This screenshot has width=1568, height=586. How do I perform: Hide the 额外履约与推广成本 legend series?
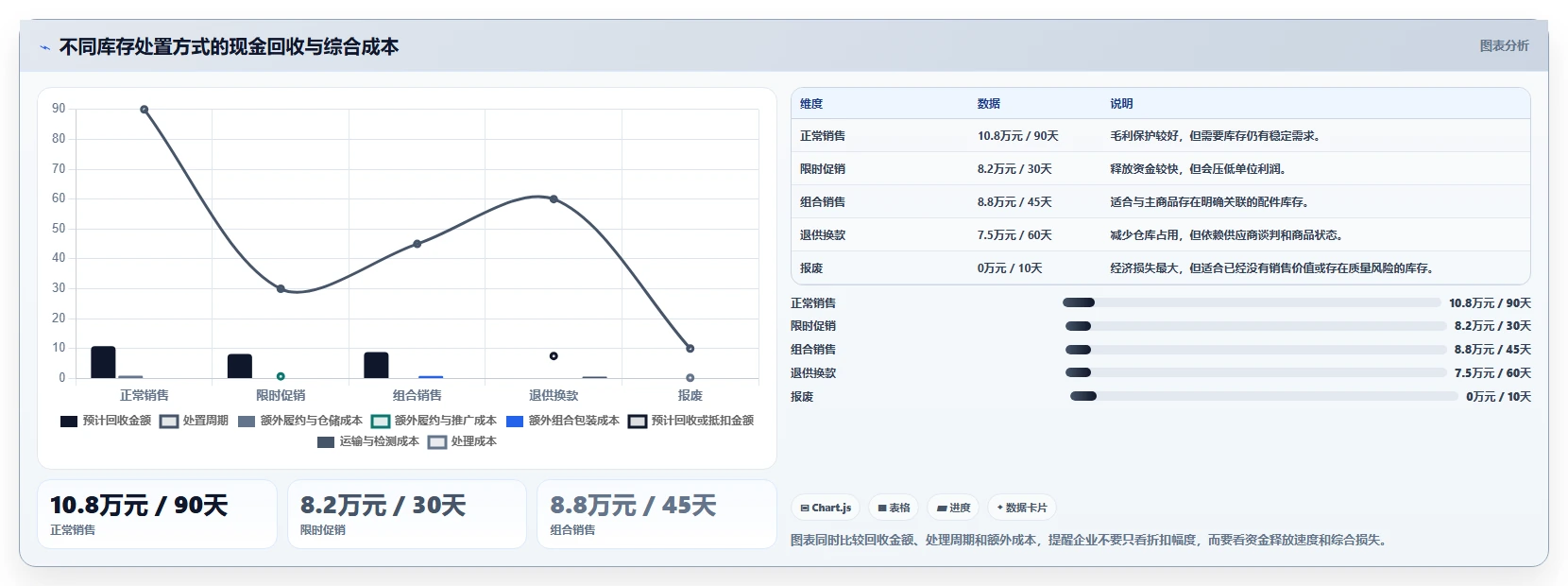[x=435, y=421]
